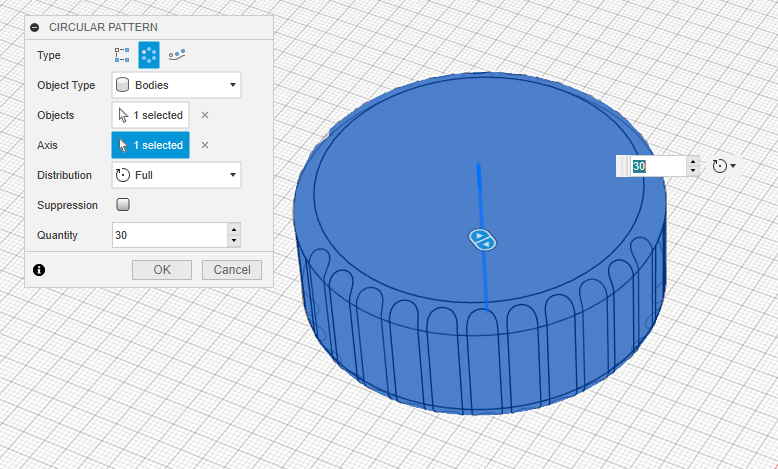778x469 pixels.
Task: Enable the Suppression checkbox
Action: 123,205
